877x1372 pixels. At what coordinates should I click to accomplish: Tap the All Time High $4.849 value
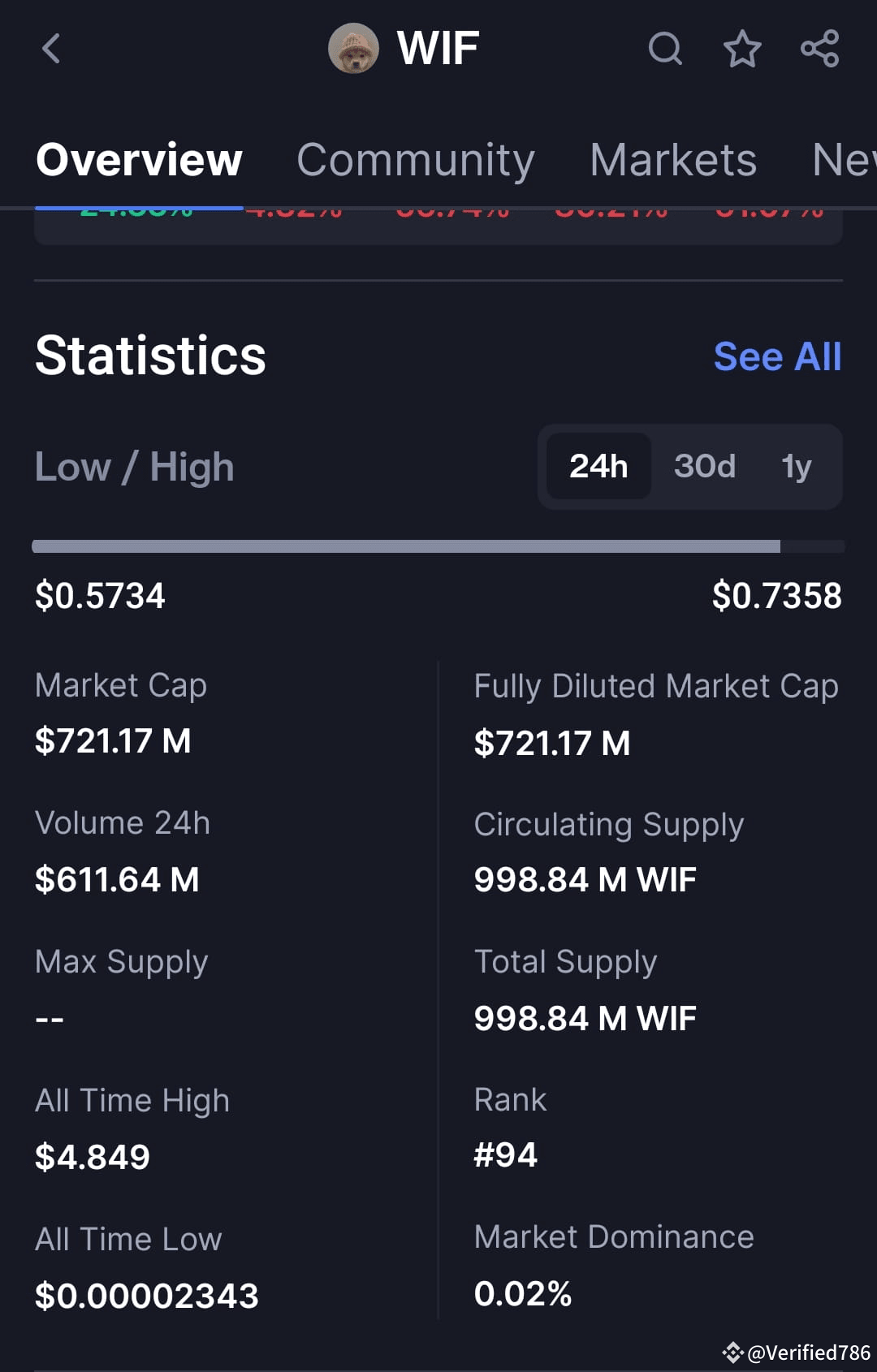93,1156
